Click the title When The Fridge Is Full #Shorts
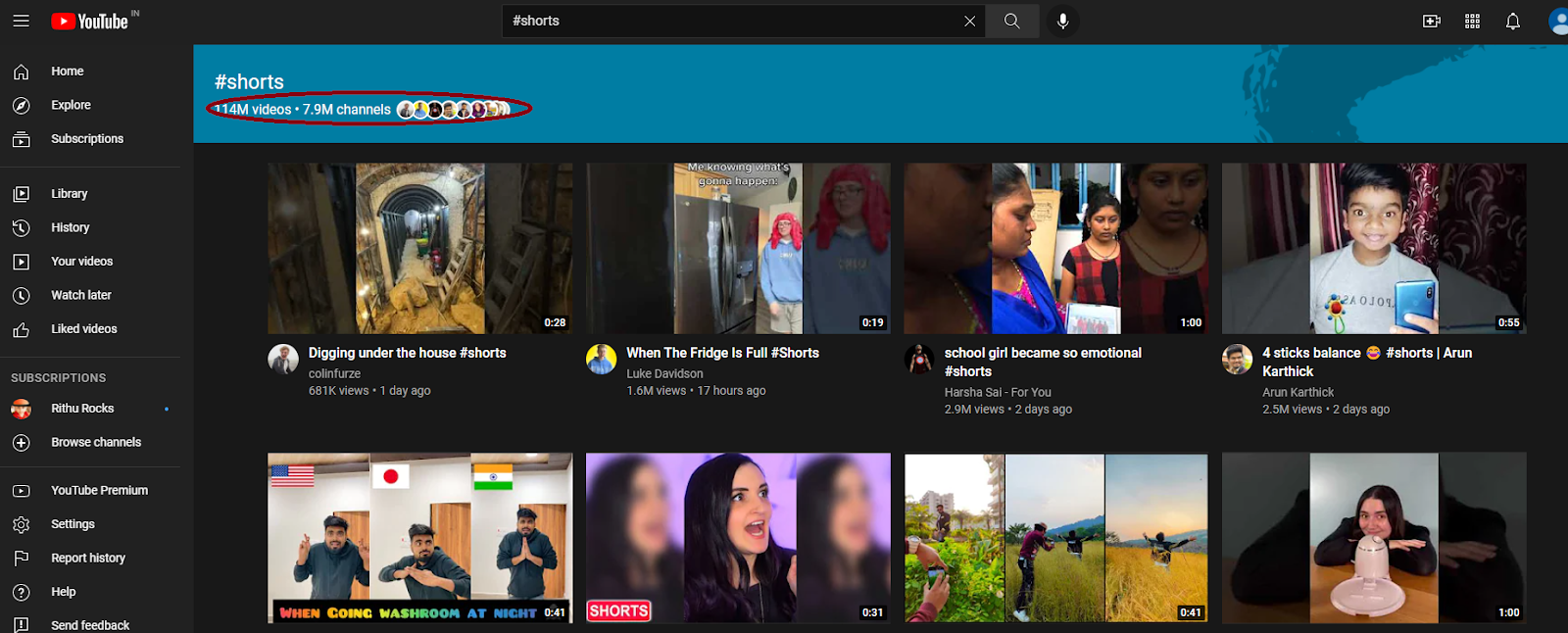The height and width of the screenshot is (633, 1568). [723, 353]
